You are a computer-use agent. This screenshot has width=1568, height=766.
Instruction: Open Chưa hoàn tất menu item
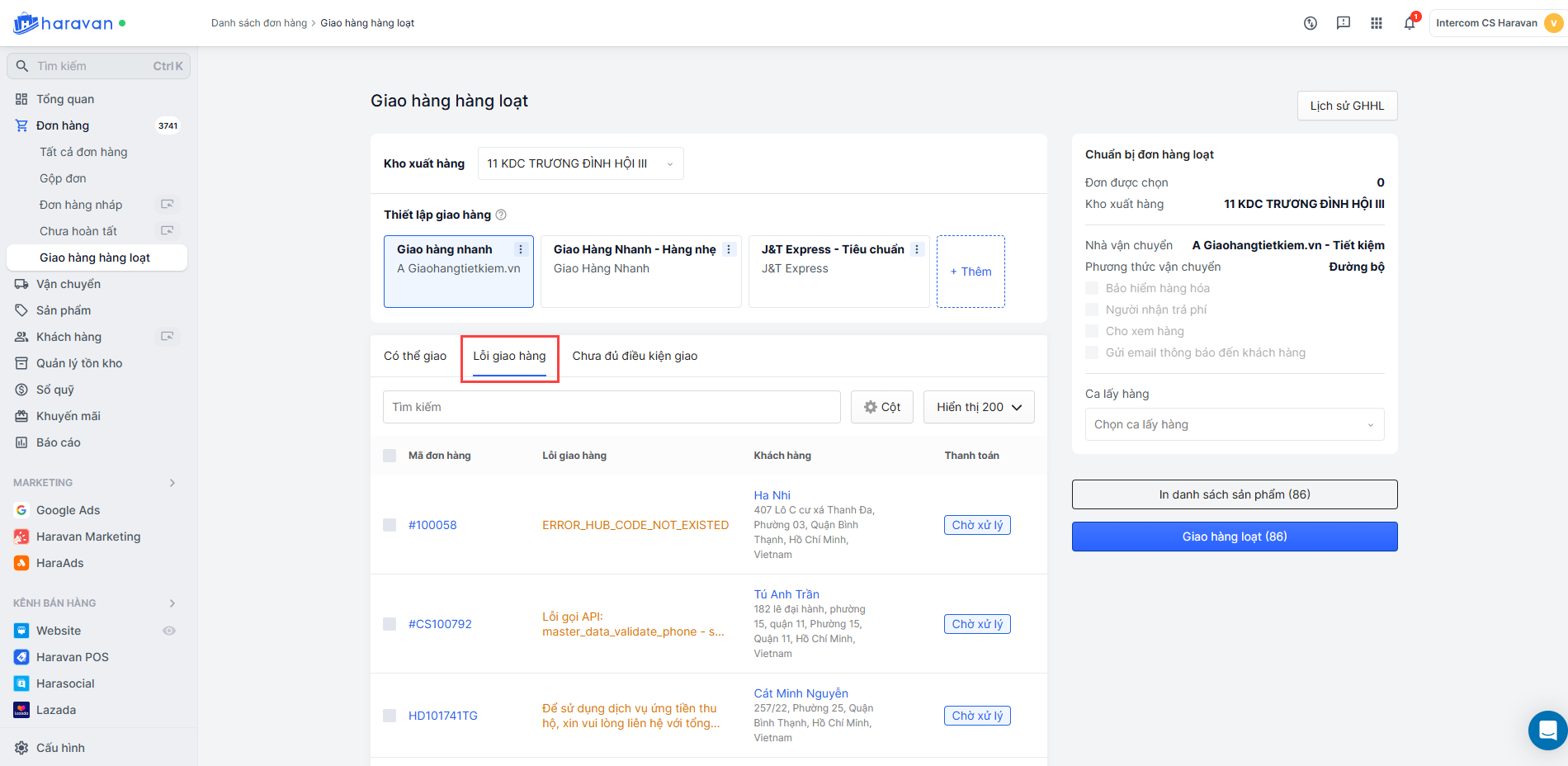click(x=78, y=231)
